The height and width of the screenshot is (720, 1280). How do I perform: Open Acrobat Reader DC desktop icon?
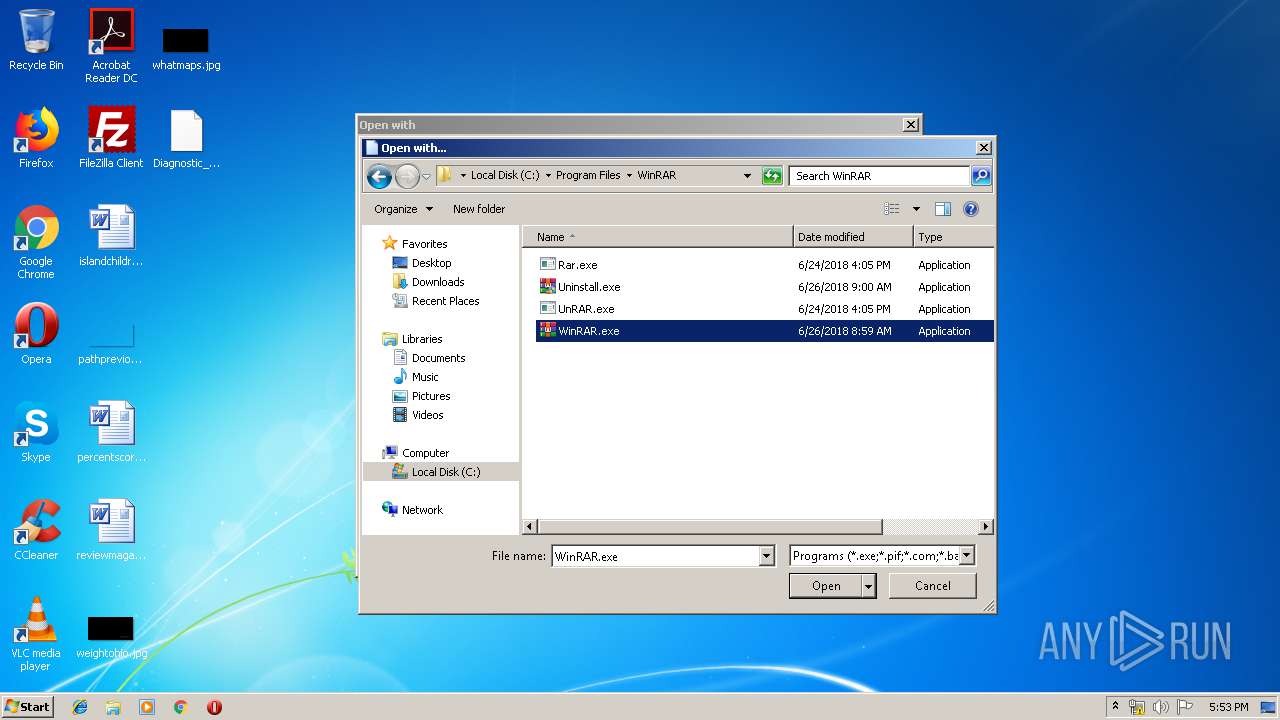tap(111, 46)
